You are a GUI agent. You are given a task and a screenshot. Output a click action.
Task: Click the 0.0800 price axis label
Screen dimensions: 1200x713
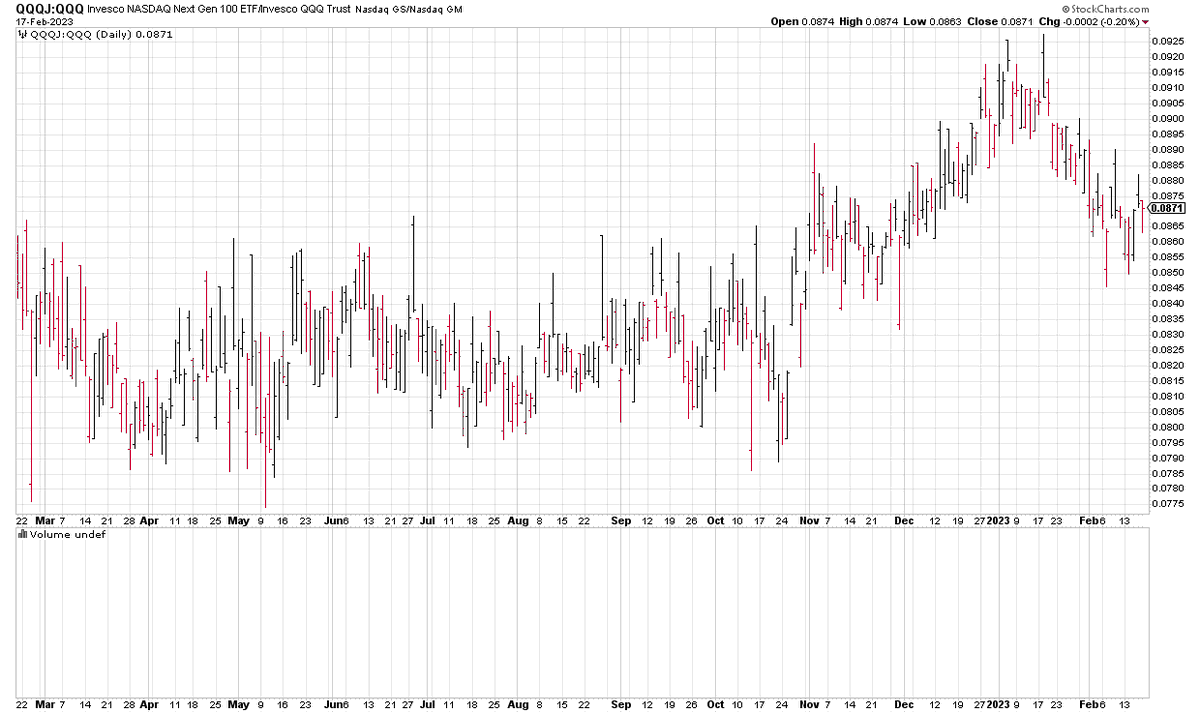1168,428
